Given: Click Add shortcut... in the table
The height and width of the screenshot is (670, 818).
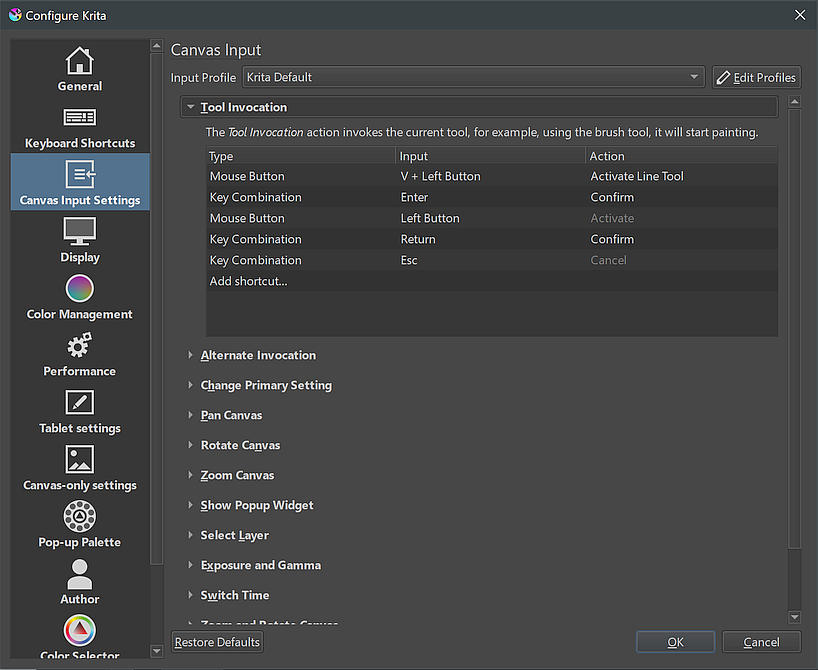Looking at the screenshot, I should point(248,281).
